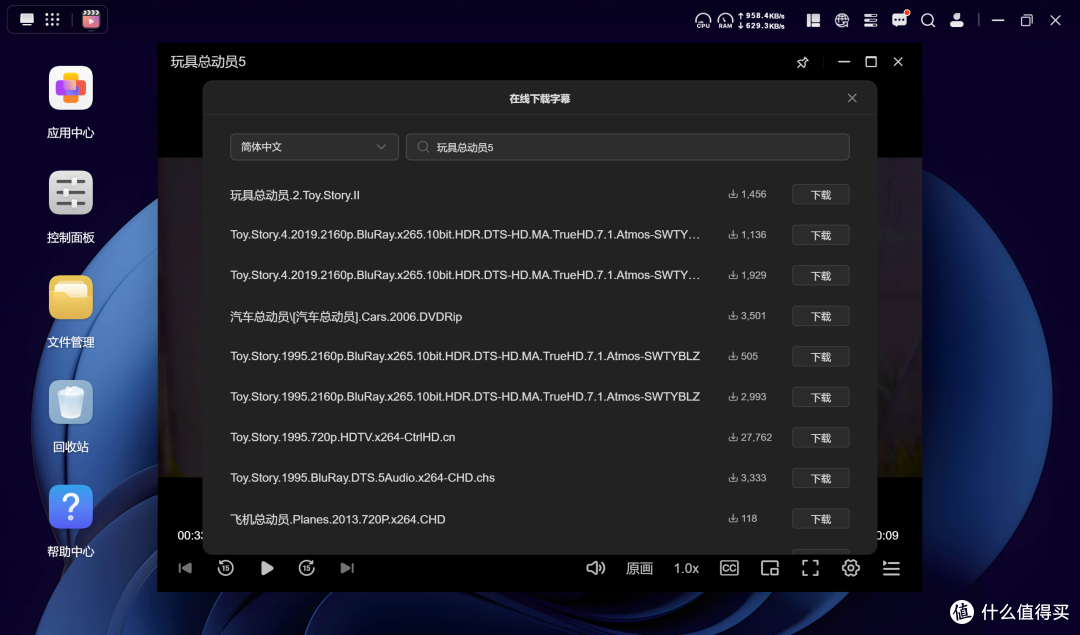
Task: Open the 应用中心 desktop icon
Action: coord(71,88)
